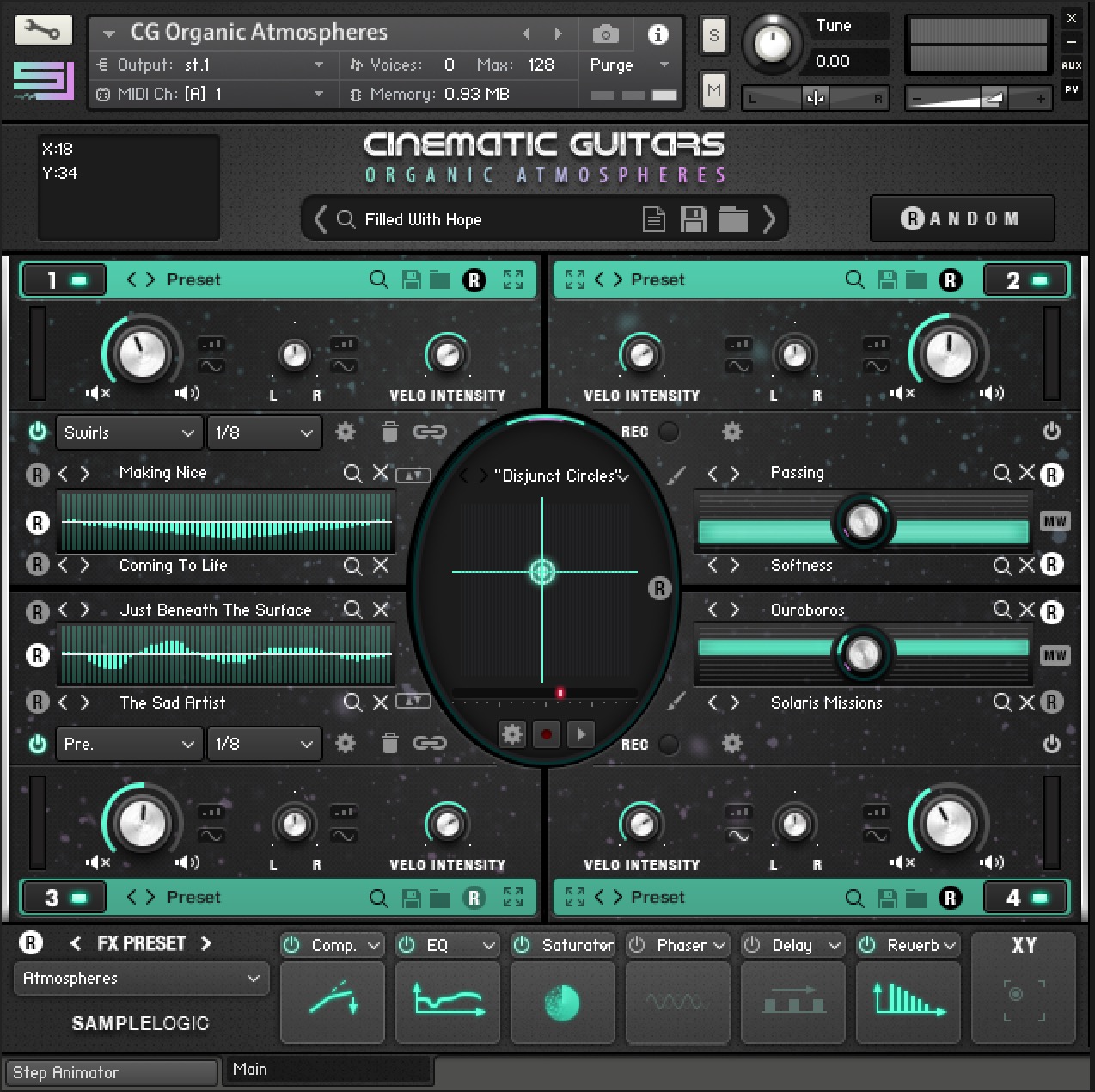Toggle the Swirls animator power button
The image size is (1095, 1092).
click(x=38, y=432)
